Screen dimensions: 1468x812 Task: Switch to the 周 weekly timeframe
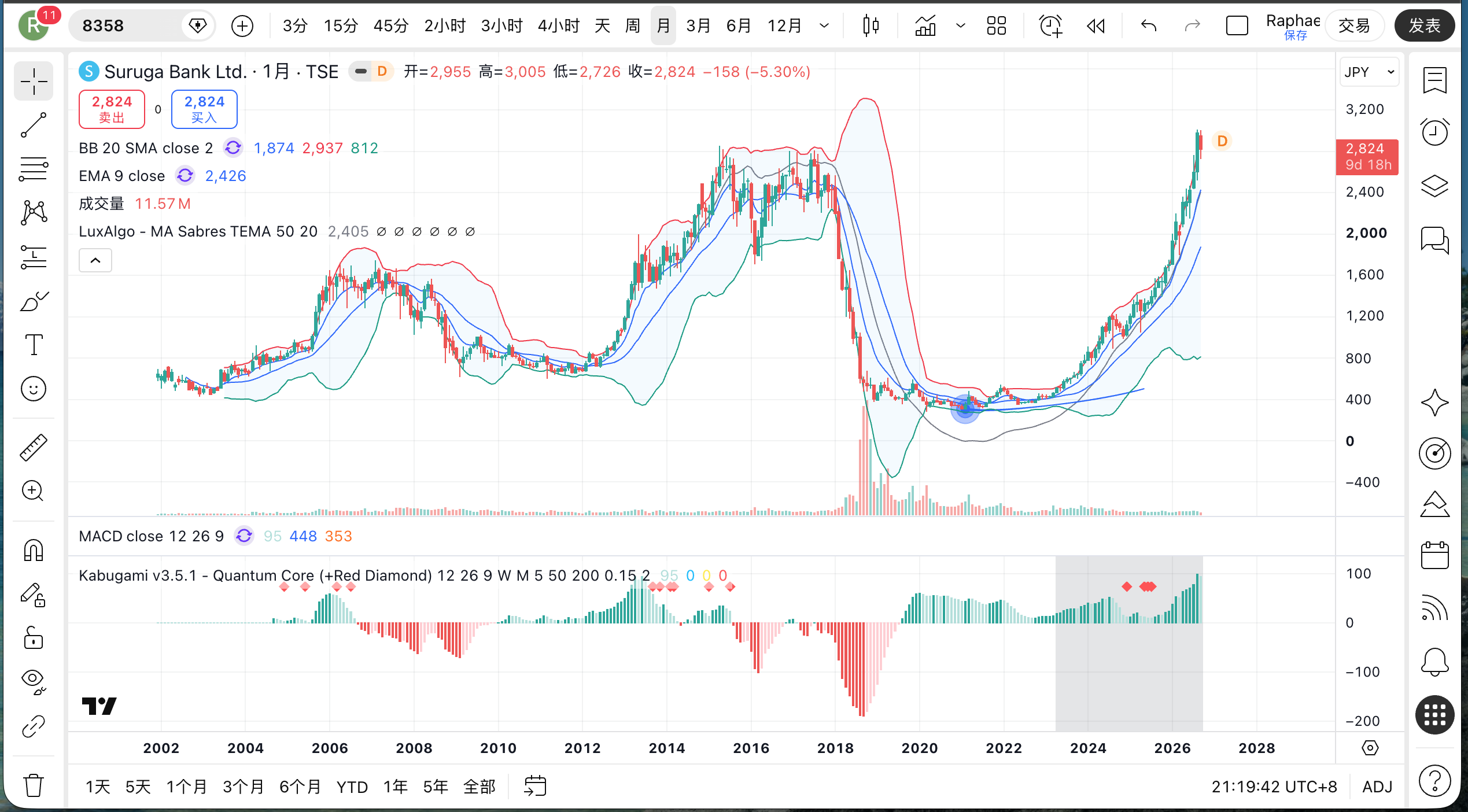[633, 25]
